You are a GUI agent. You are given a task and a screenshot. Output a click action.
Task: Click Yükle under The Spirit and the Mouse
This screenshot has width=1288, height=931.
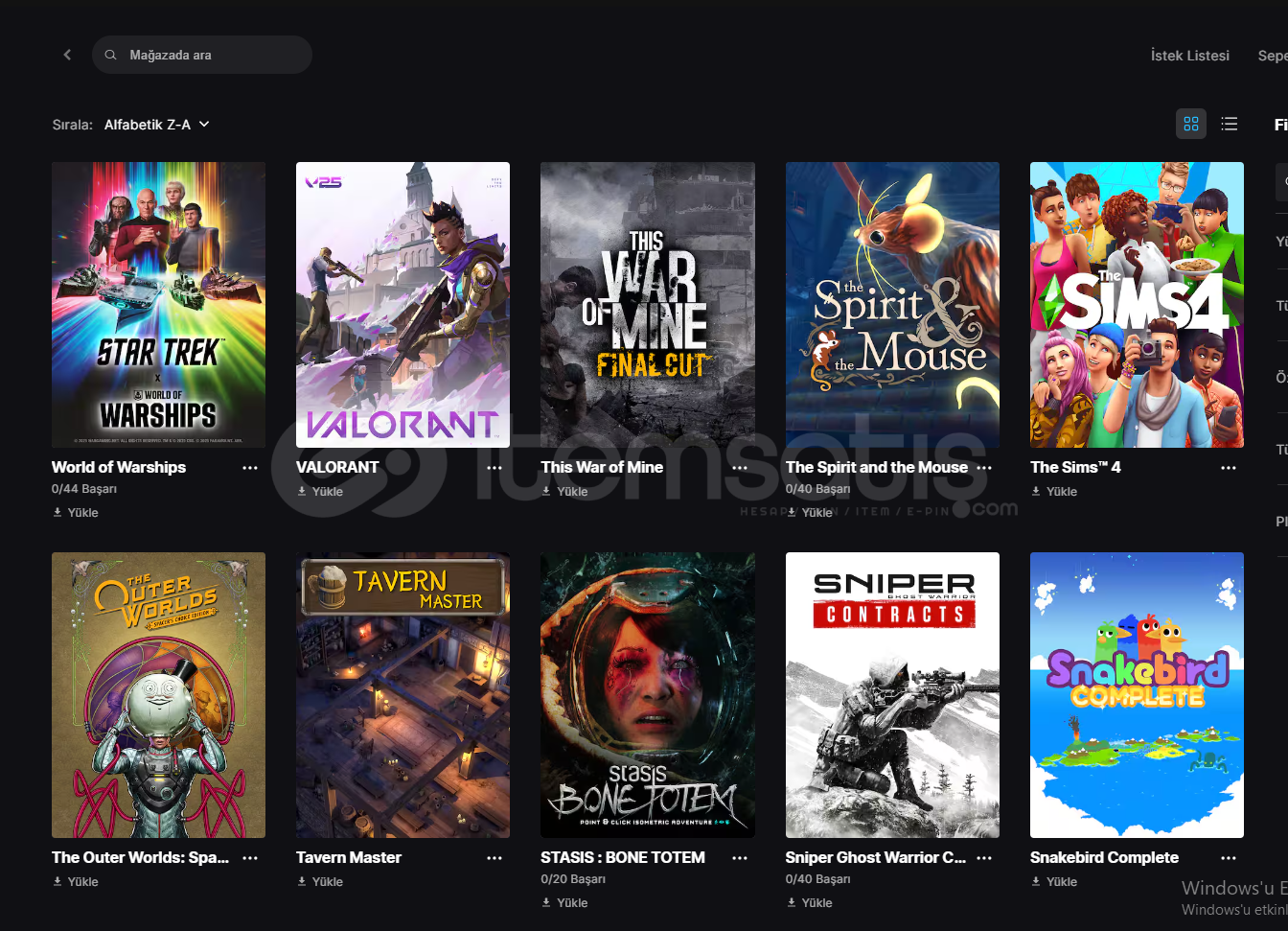[810, 512]
